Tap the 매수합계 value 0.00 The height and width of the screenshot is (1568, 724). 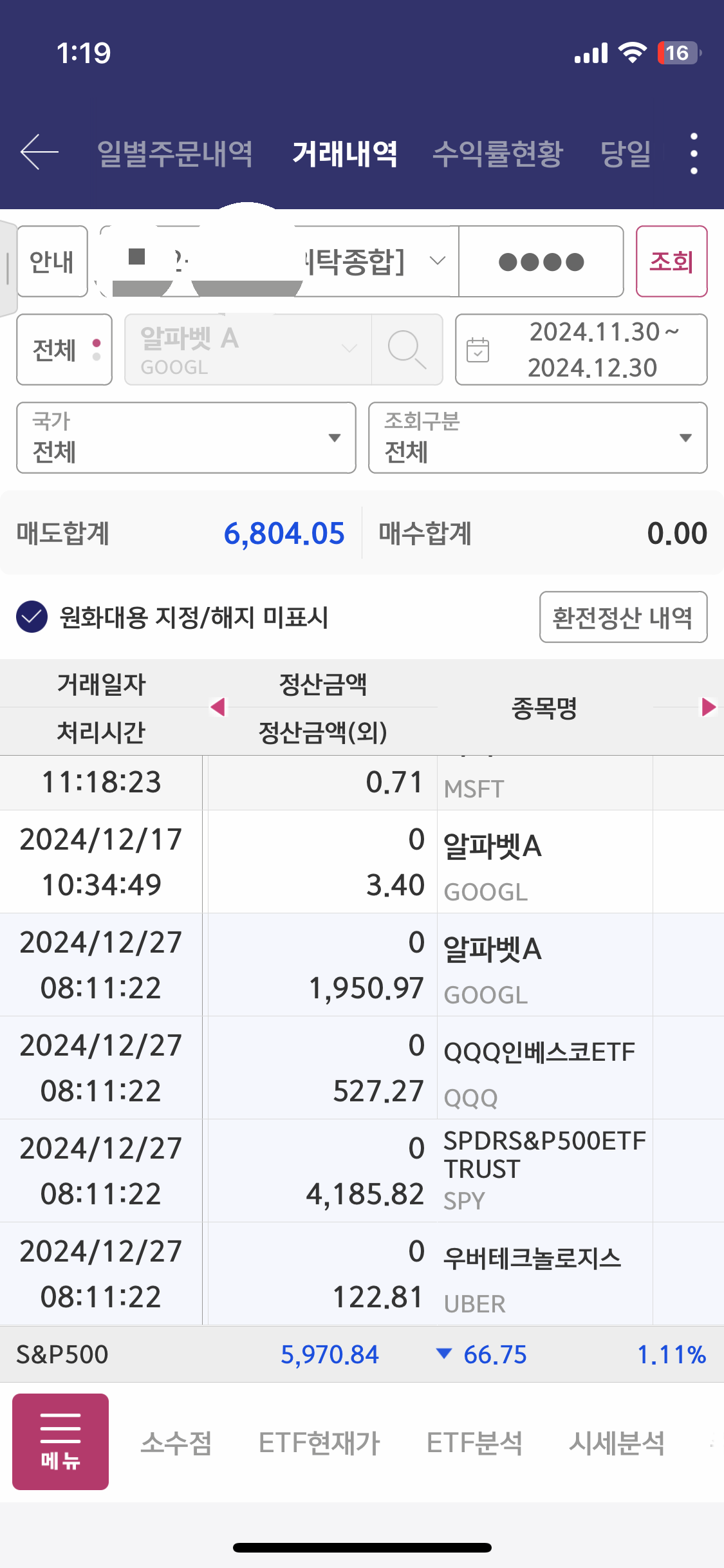677,533
